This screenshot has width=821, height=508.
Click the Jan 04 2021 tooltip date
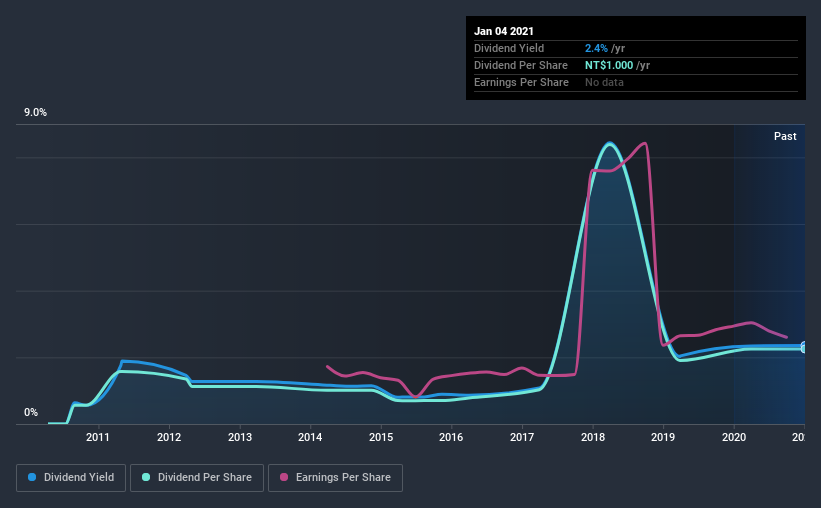[504, 31]
